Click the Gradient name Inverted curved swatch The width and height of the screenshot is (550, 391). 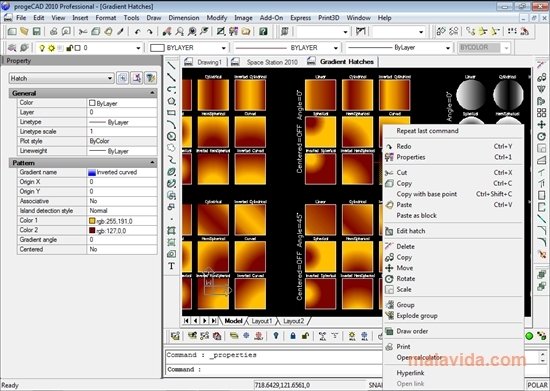(92, 173)
